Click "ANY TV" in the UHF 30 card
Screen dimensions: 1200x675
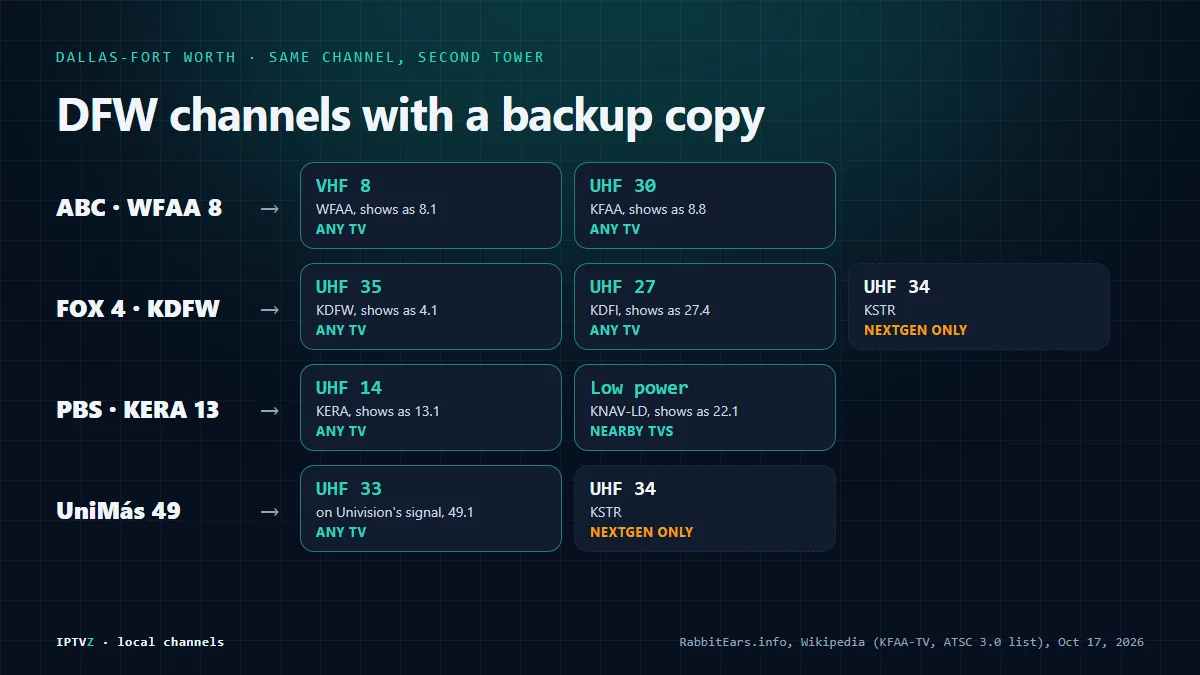click(615, 229)
